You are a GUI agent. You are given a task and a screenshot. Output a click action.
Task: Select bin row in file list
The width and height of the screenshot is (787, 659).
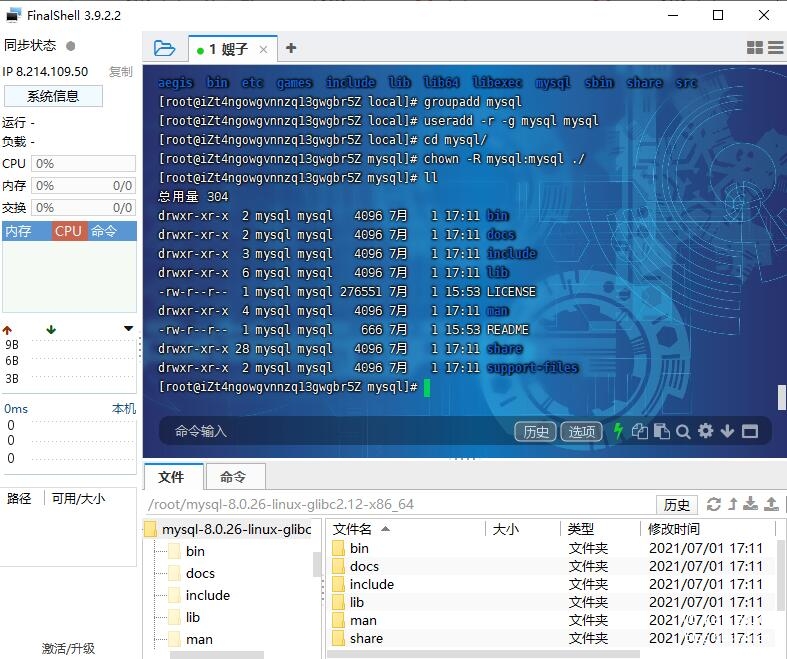point(551,548)
